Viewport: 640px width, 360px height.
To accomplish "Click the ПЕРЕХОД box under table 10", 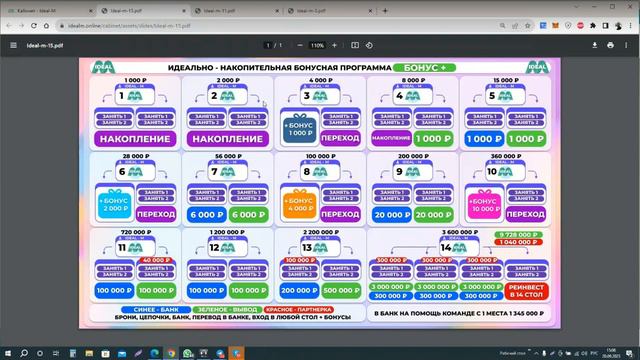I will coord(526,214).
